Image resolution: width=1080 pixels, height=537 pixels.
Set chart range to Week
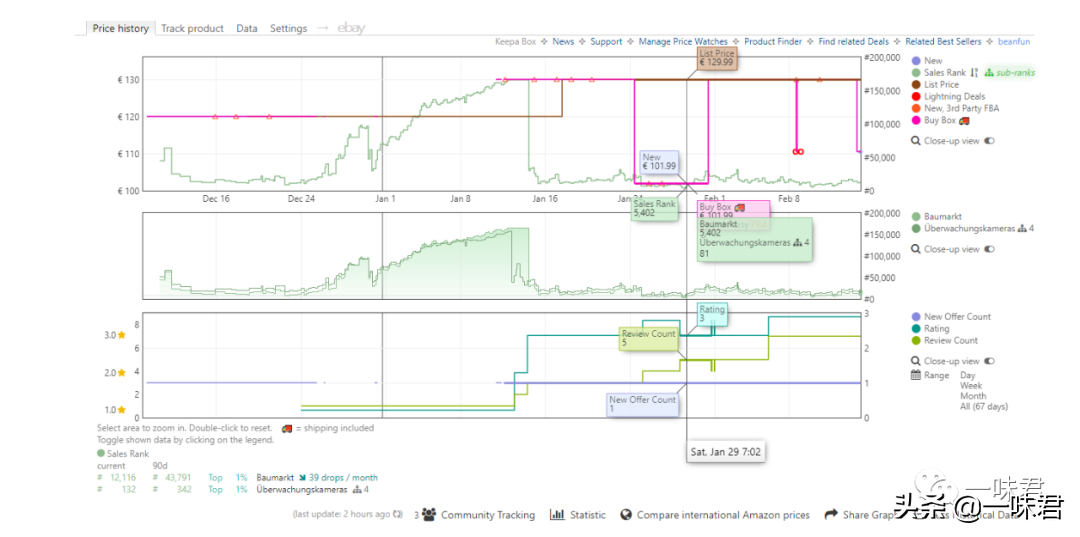click(x=971, y=386)
